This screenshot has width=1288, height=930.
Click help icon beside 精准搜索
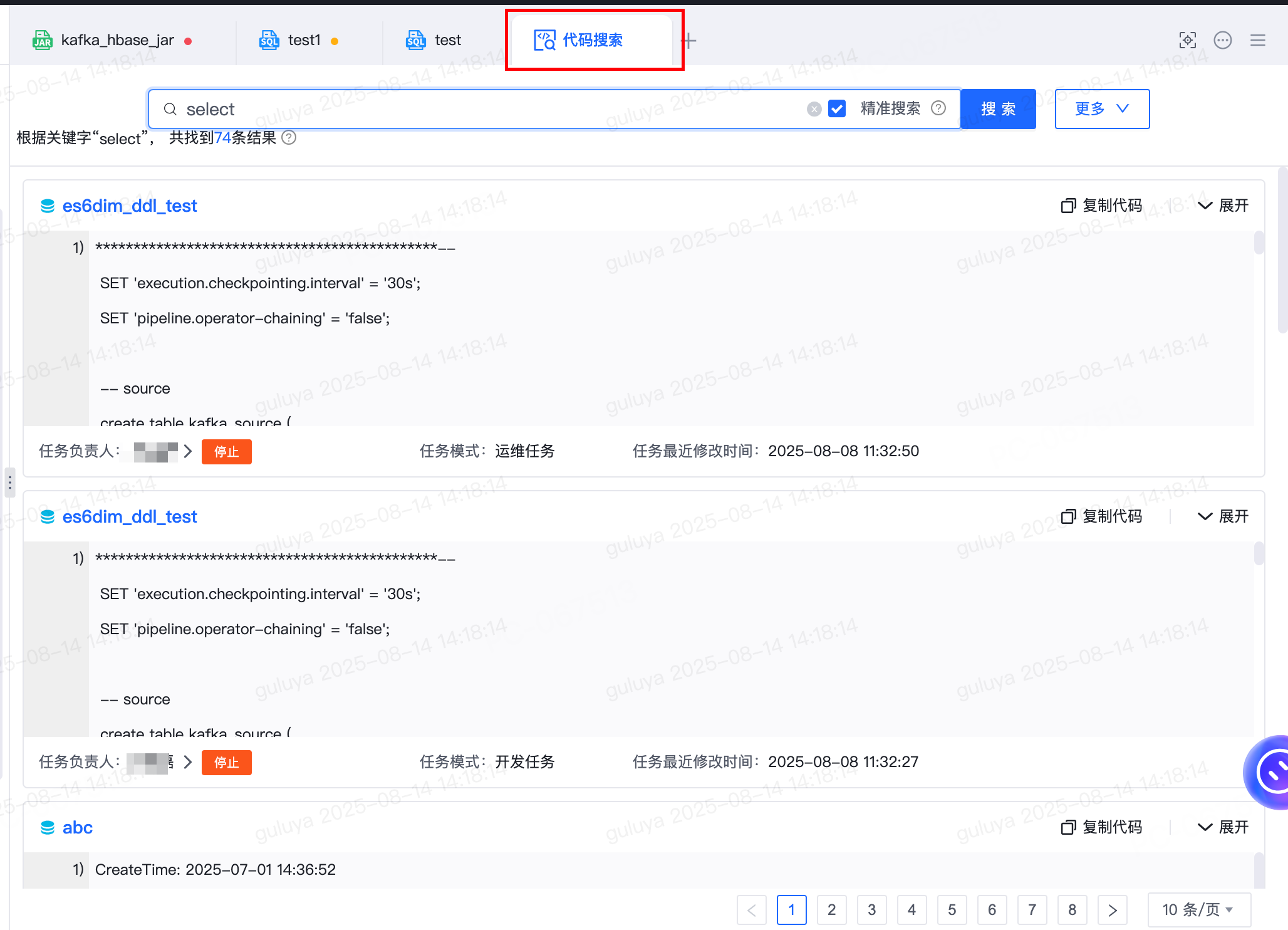[x=938, y=108]
